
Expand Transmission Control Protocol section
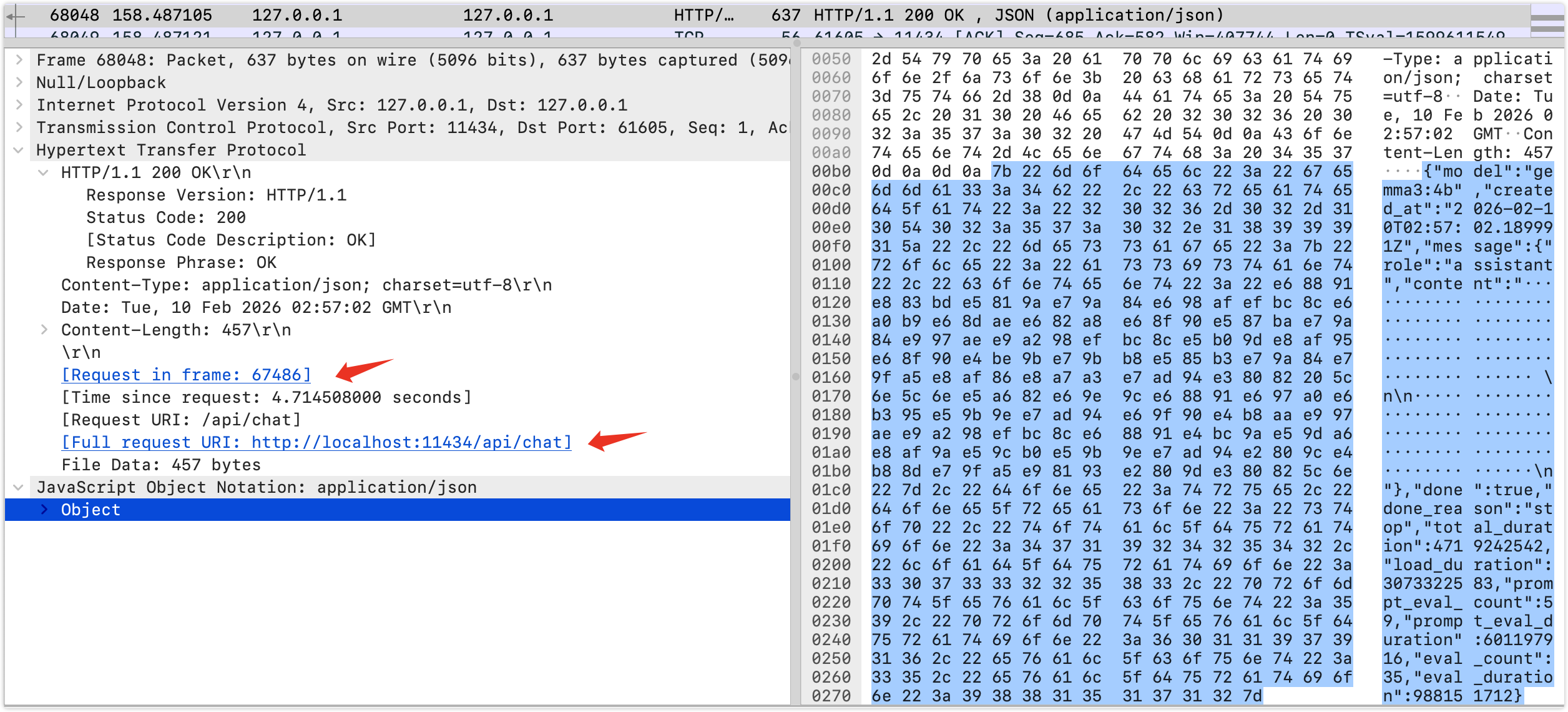pyautogui.click(x=19, y=127)
